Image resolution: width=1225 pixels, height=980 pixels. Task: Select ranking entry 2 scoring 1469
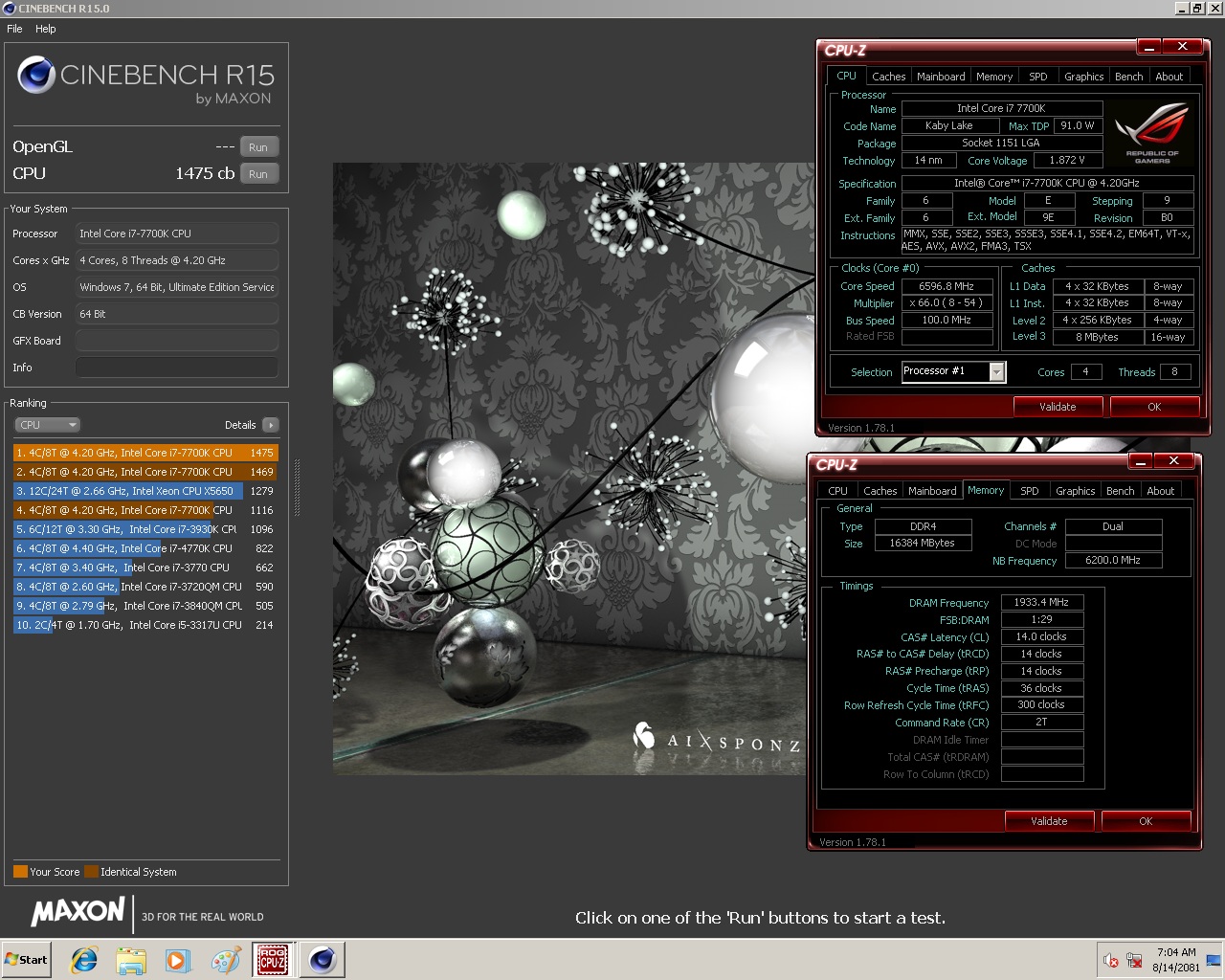(x=145, y=472)
